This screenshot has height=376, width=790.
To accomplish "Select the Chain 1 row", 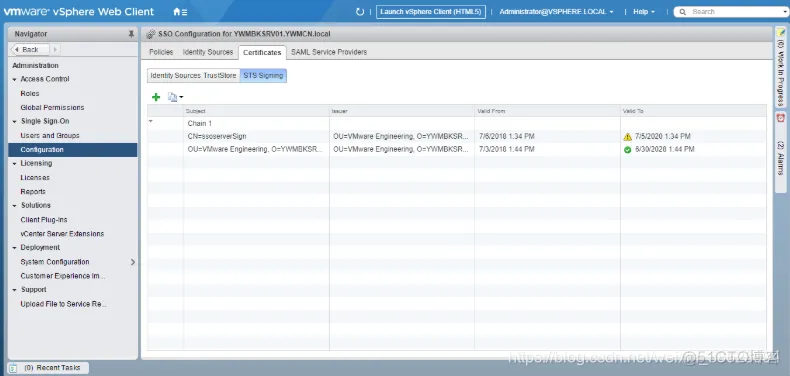I will click(456, 123).
